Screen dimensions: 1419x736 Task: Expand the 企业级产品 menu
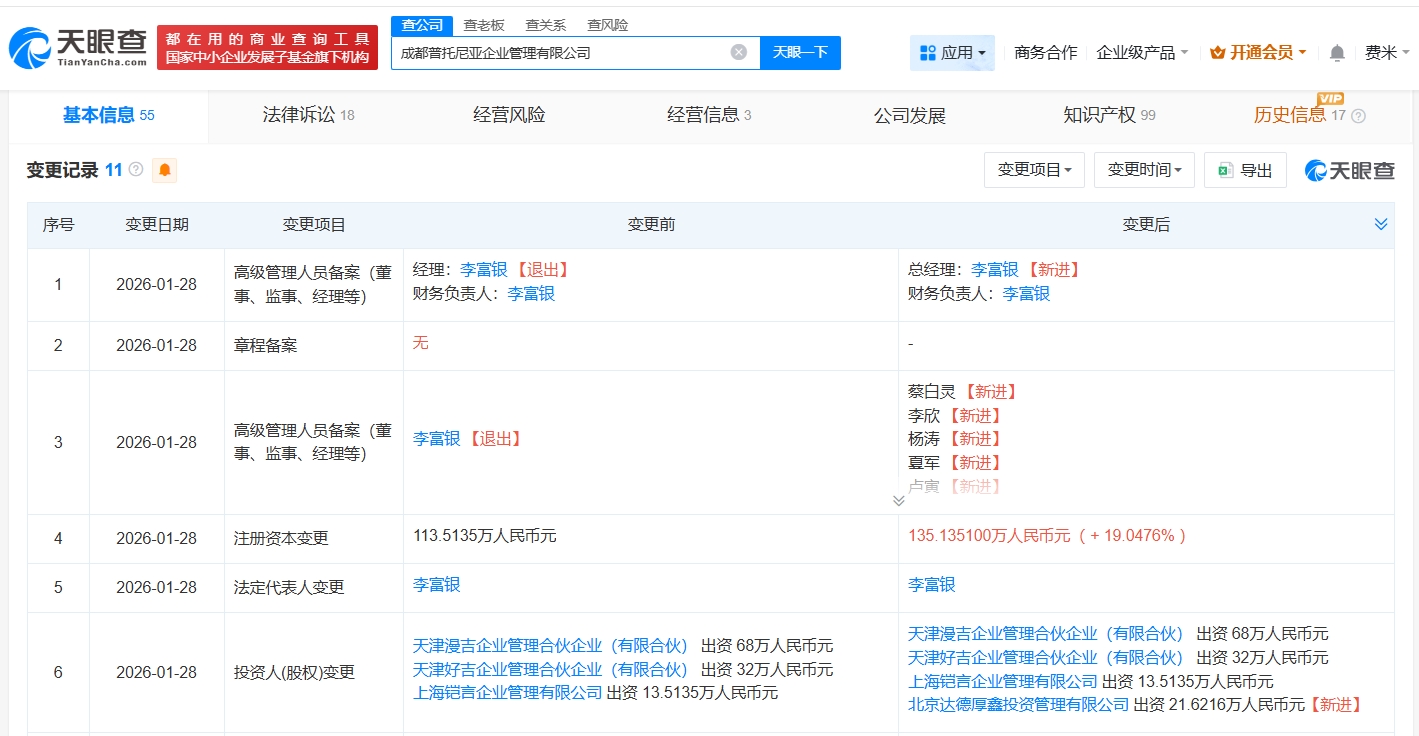pyautogui.click(x=1142, y=52)
